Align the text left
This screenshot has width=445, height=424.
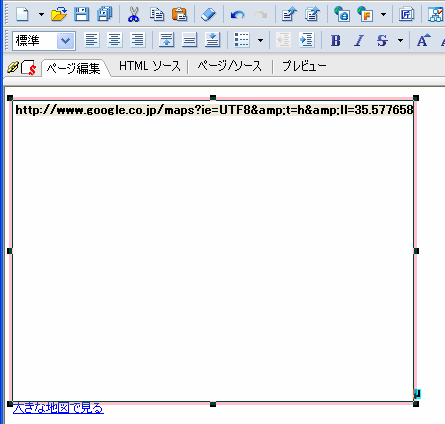92,40
